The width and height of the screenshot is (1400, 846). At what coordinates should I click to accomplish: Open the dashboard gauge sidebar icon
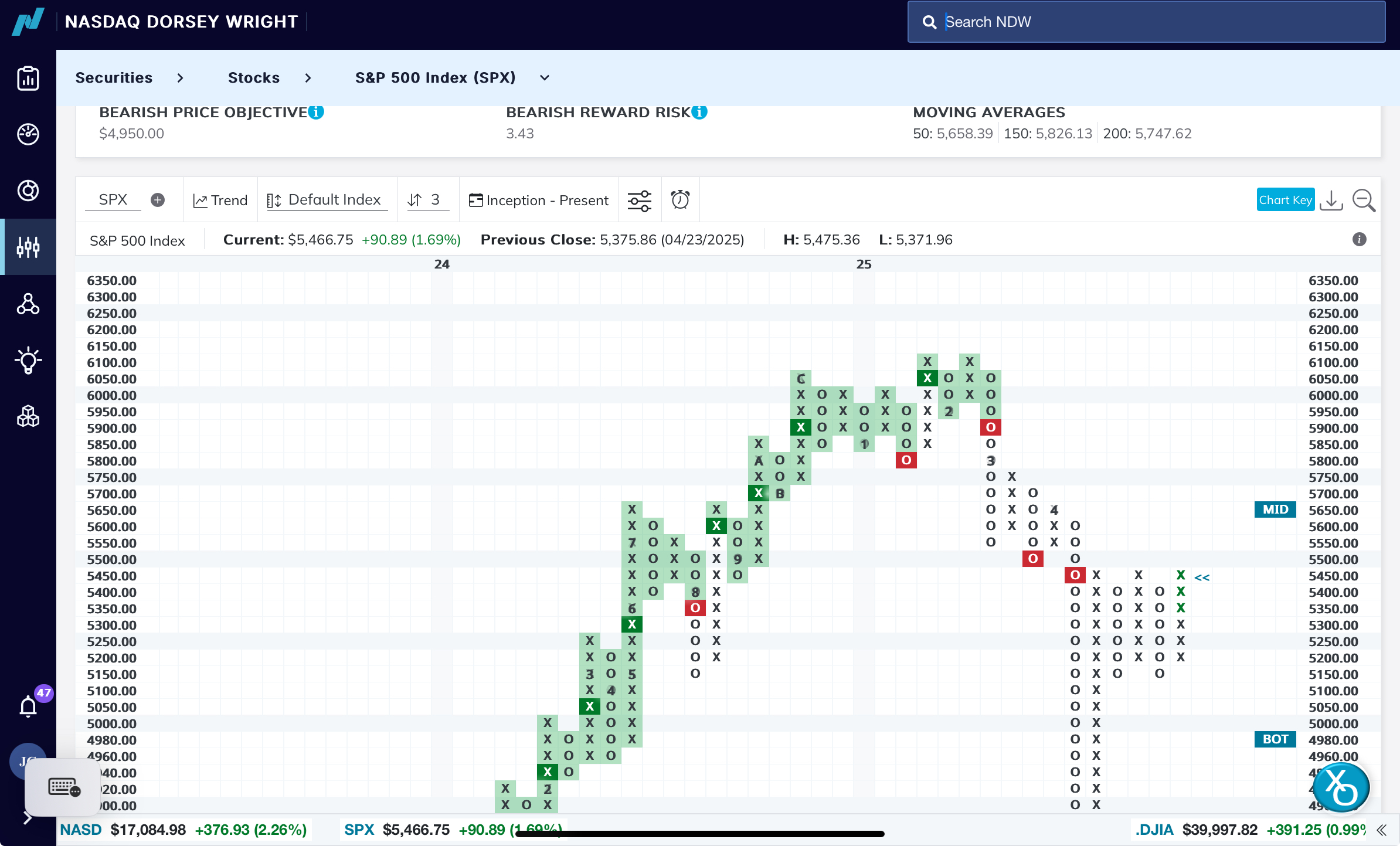tap(28, 134)
